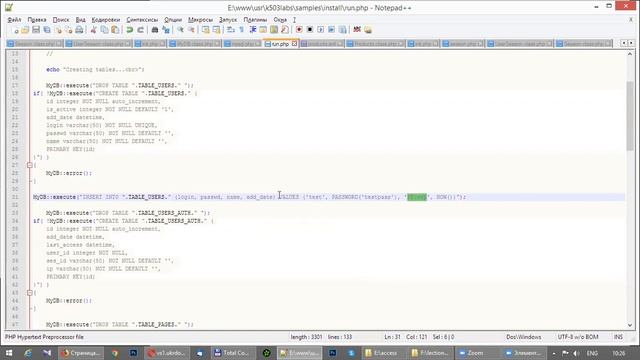The height and width of the screenshot is (360, 640).
Task: Close all documents with the Close All icon
Action: pos(69,30)
